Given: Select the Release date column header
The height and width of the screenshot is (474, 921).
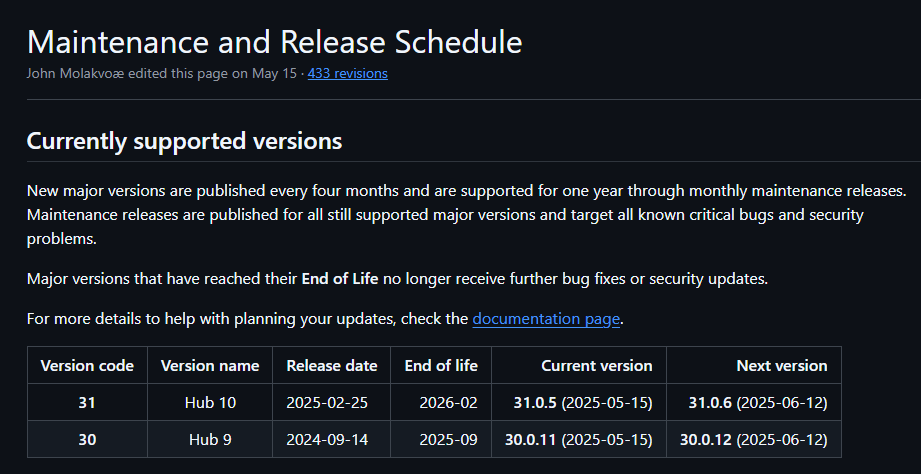Looking at the screenshot, I should coord(331,365).
